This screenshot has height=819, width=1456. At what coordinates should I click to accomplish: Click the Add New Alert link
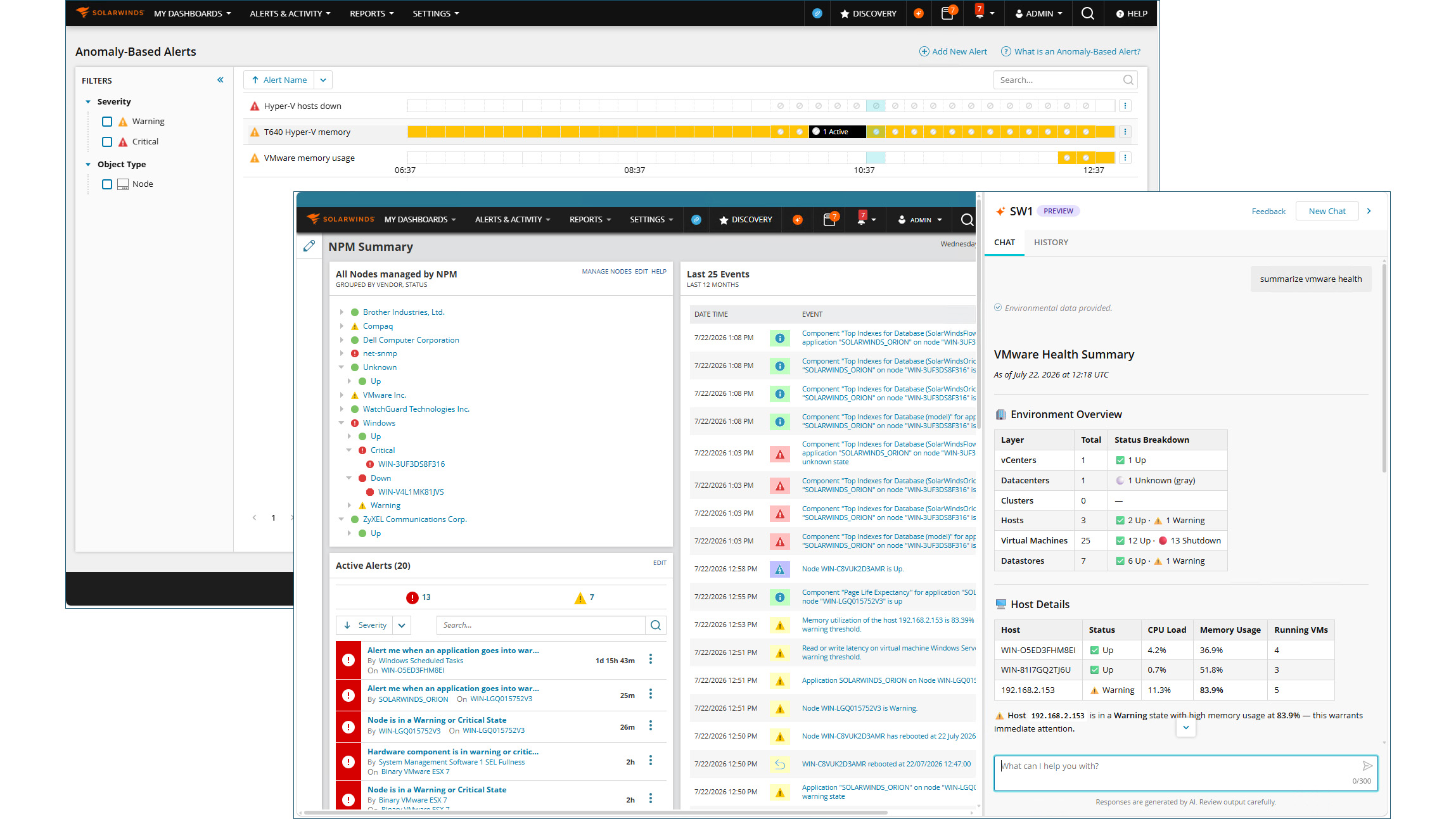click(953, 51)
